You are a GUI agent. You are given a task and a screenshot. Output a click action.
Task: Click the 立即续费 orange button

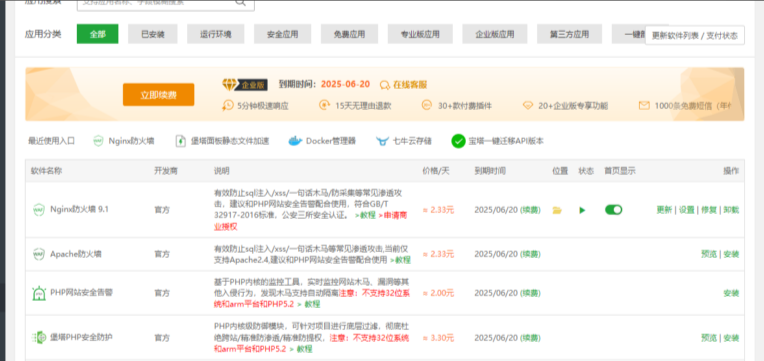158,95
